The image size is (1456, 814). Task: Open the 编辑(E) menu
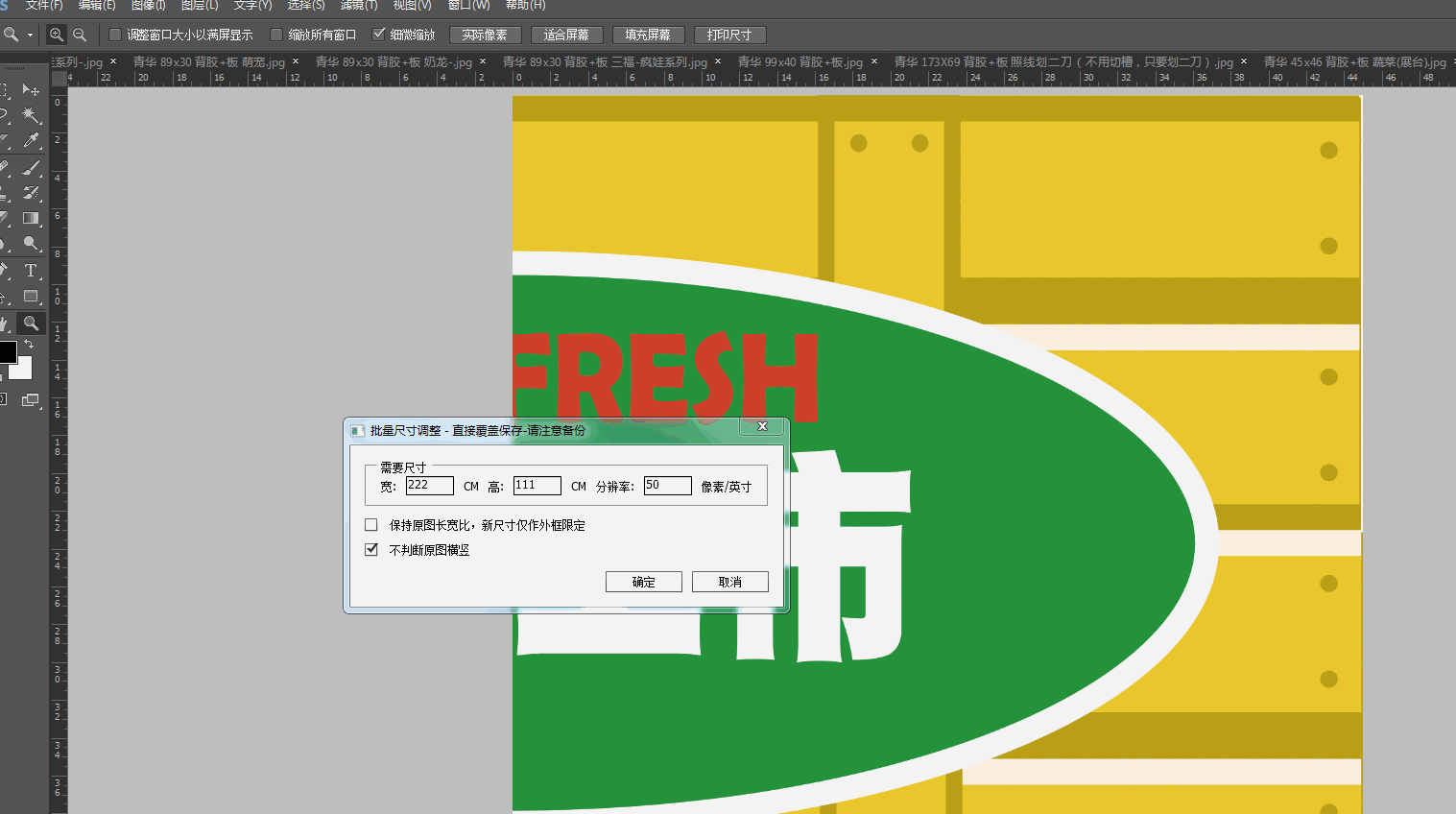[97, 5]
